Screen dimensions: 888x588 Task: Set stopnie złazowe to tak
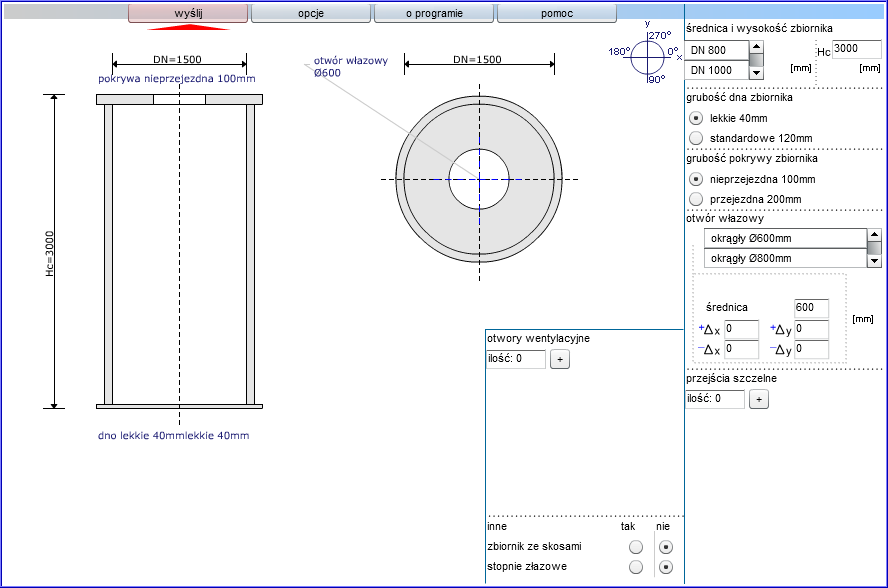coord(636,567)
